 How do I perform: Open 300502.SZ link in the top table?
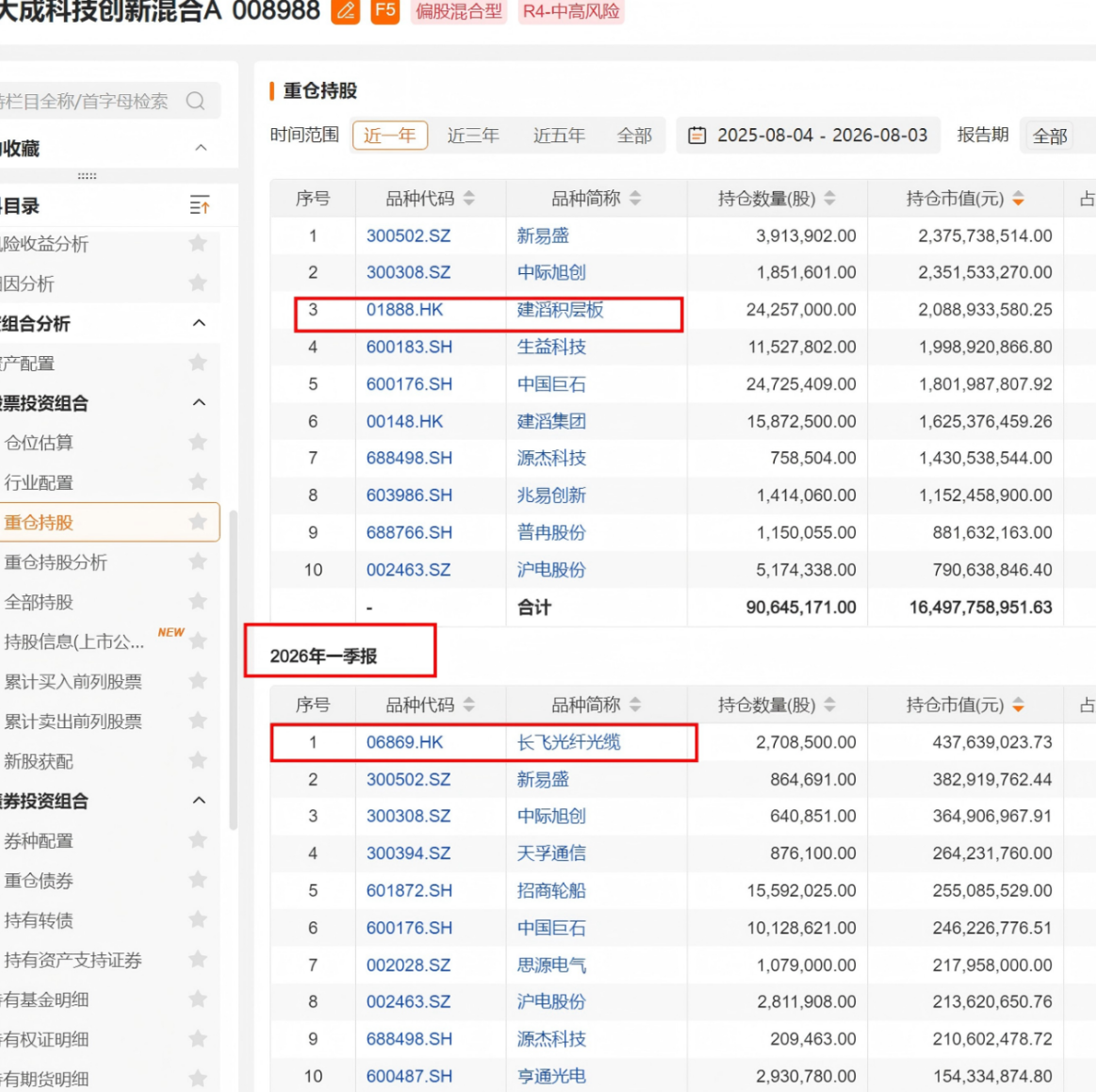[x=408, y=236]
